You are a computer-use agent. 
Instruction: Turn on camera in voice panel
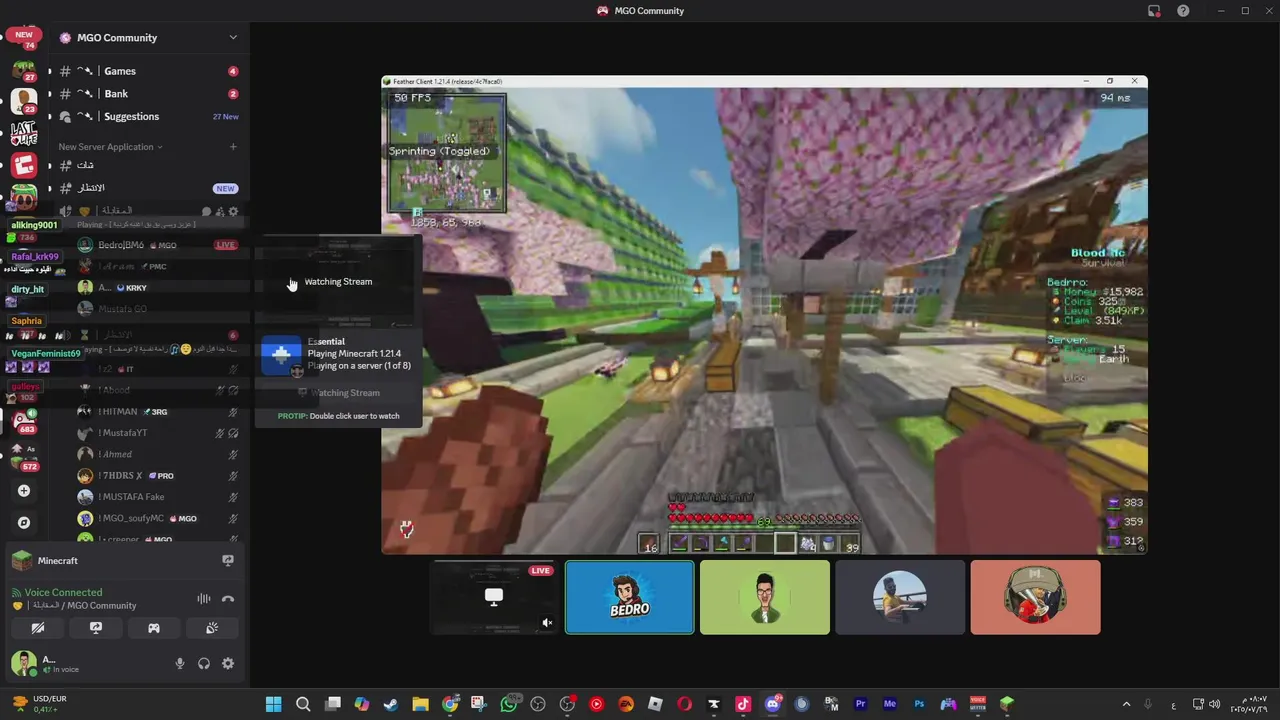coord(38,628)
